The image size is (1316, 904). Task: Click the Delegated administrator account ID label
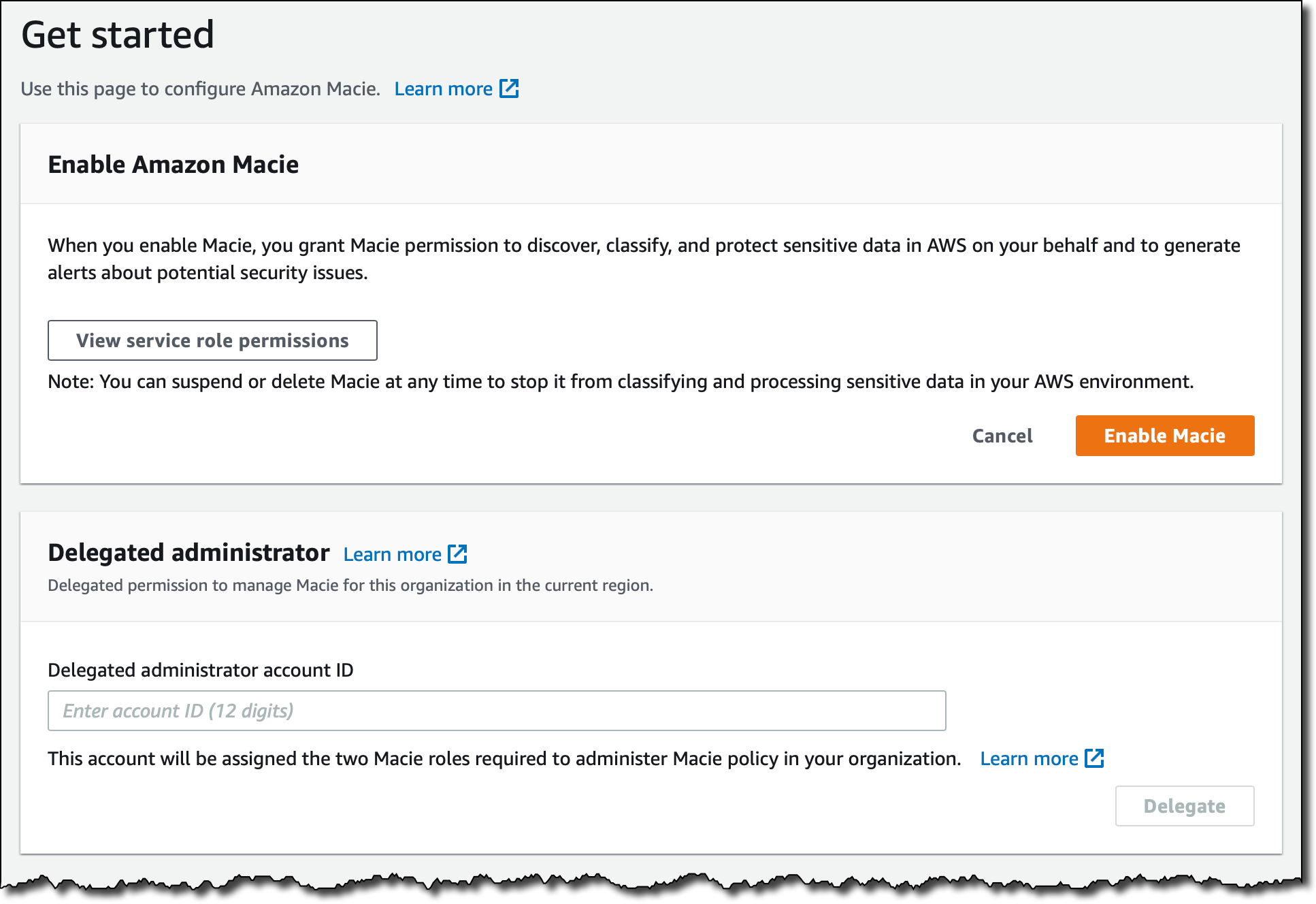coord(201,671)
